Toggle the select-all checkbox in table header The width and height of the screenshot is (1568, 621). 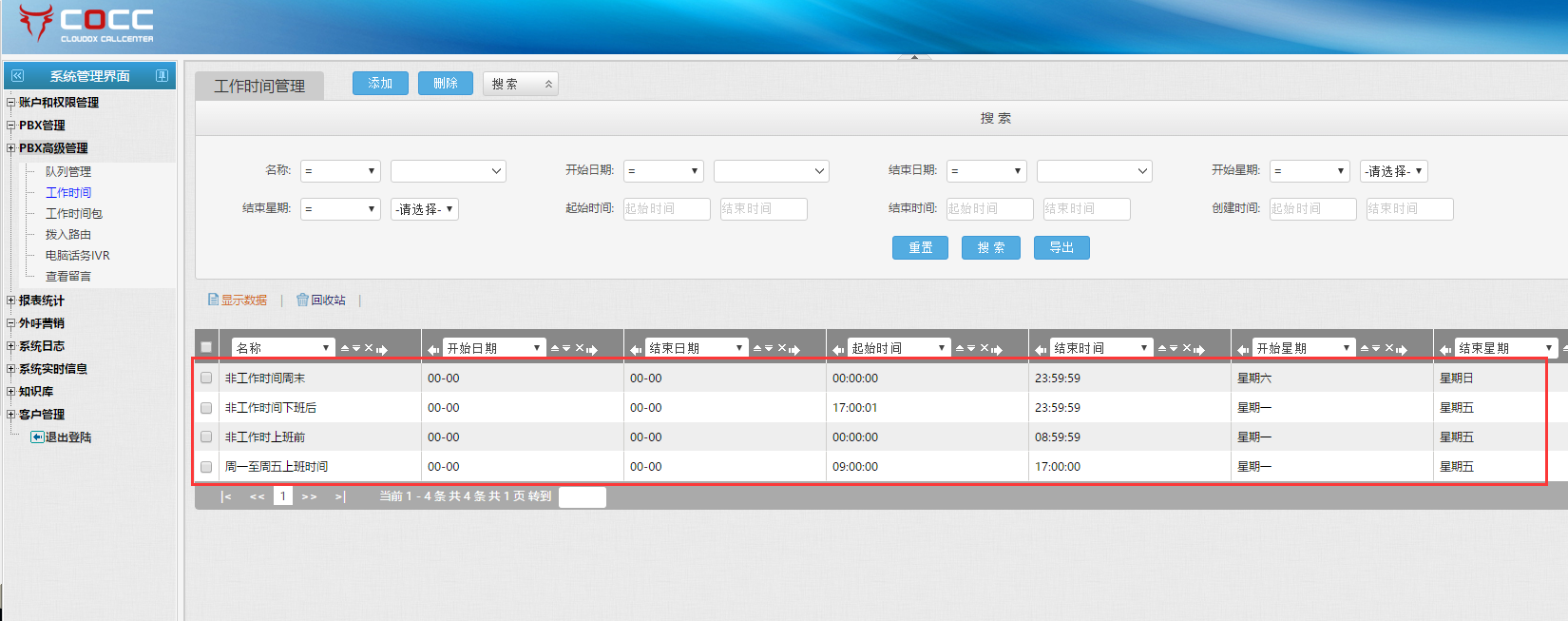point(206,347)
